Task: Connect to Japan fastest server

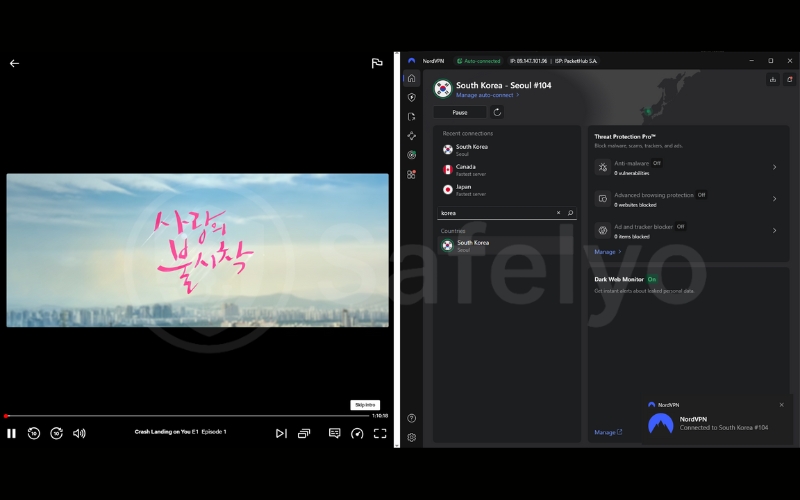Action: pos(508,190)
